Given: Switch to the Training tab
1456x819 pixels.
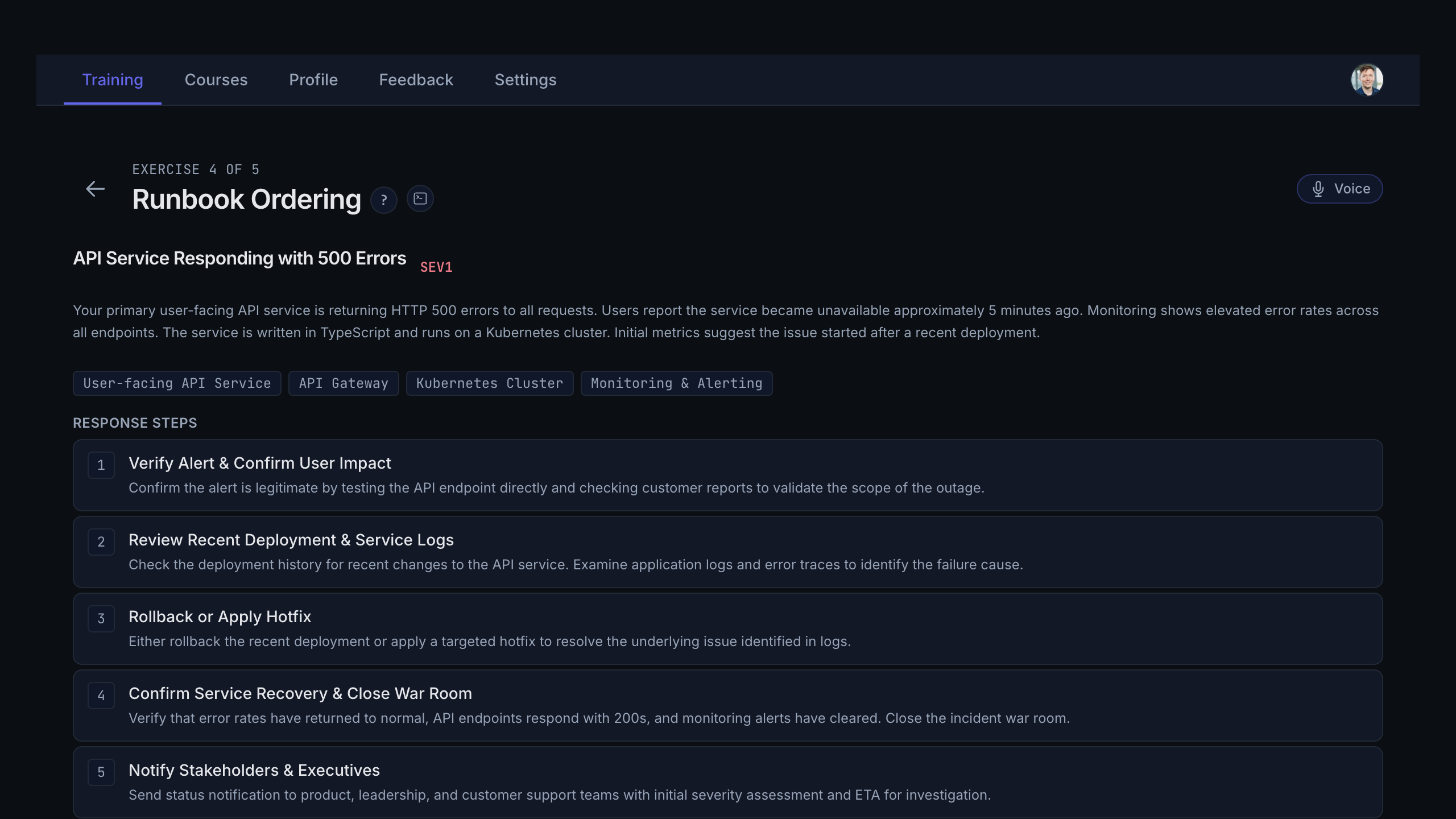Looking at the screenshot, I should pyautogui.click(x=113, y=80).
